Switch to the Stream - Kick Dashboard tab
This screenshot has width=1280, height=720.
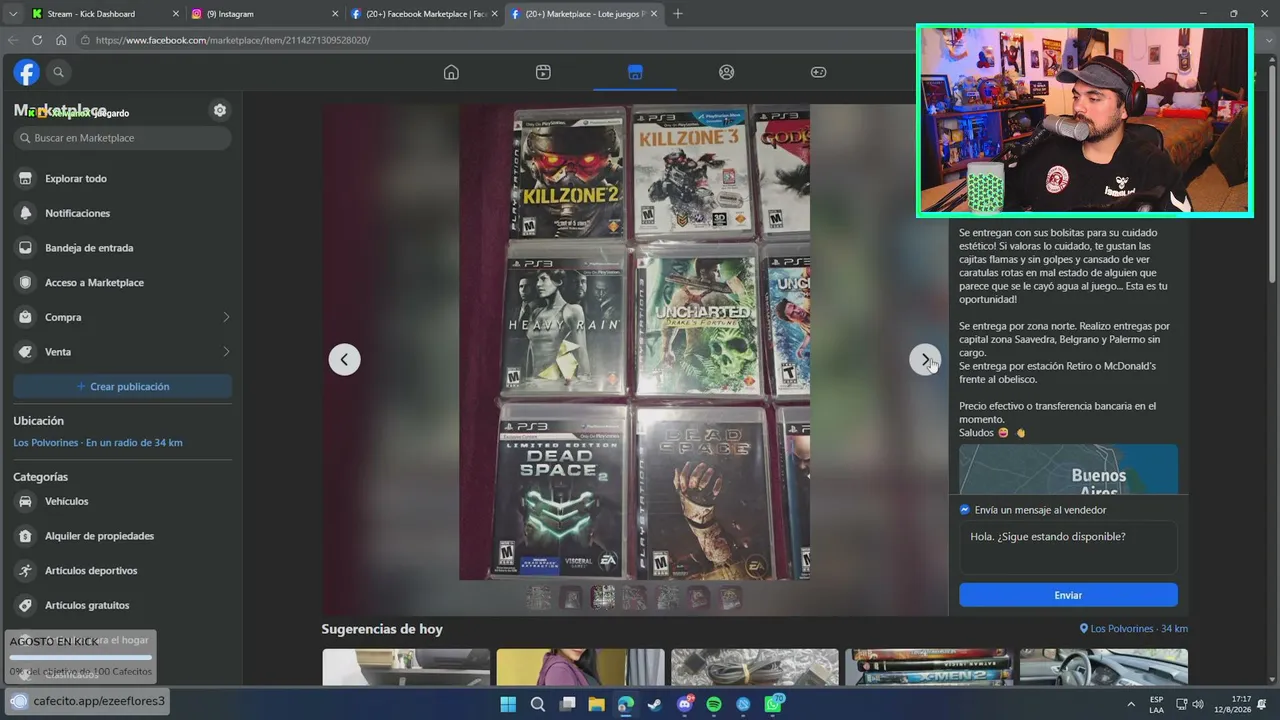point(105,14)
